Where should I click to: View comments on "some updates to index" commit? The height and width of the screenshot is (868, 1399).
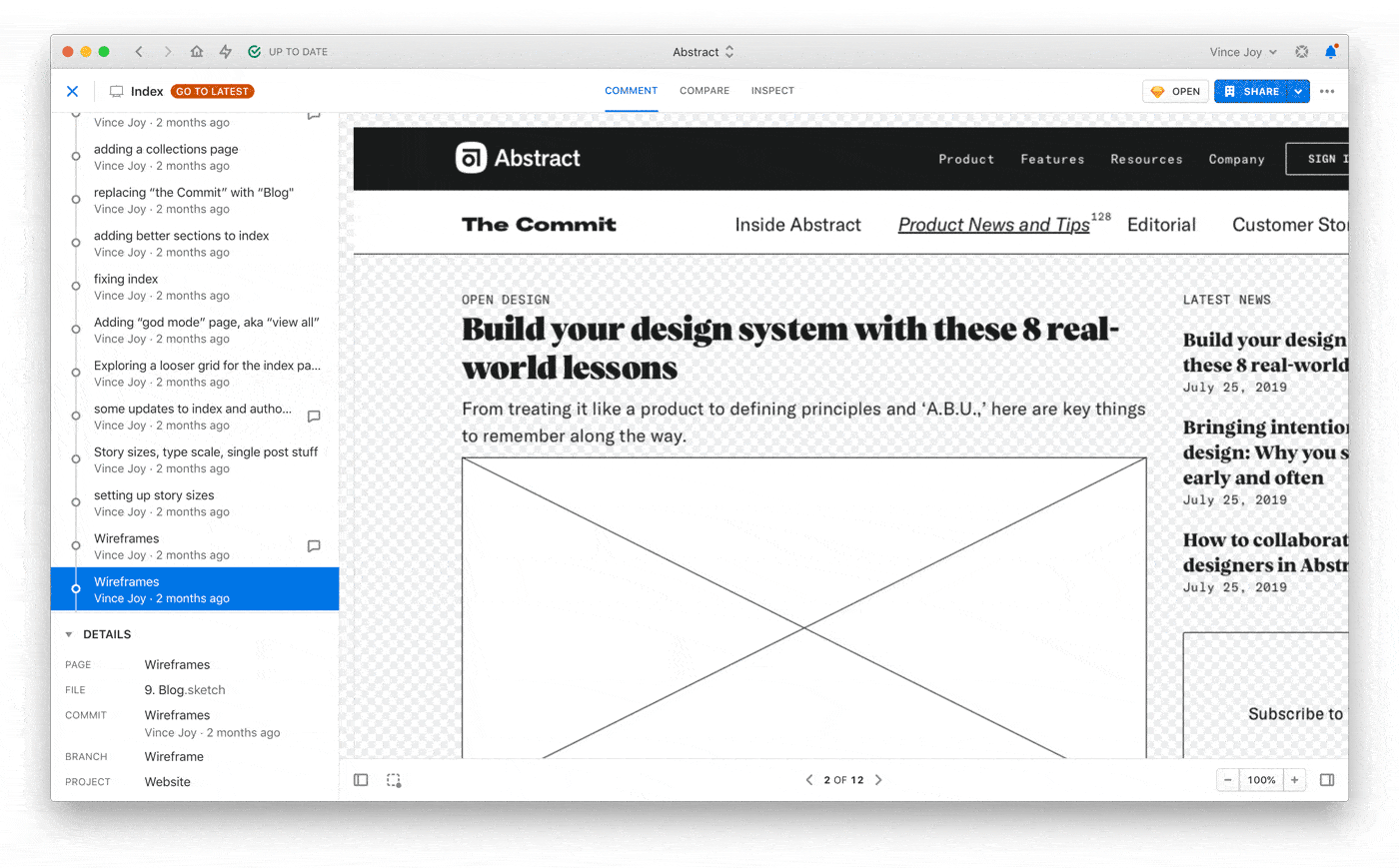[314, 417]
